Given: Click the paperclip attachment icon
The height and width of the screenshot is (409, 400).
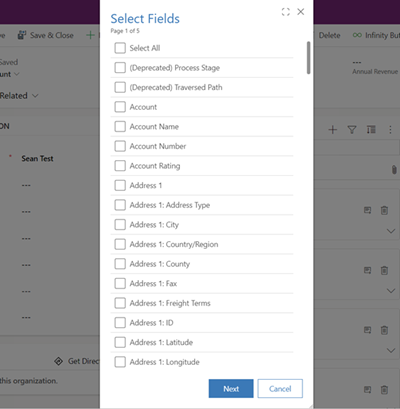Looking at the screenshot, I should (394, 169).
